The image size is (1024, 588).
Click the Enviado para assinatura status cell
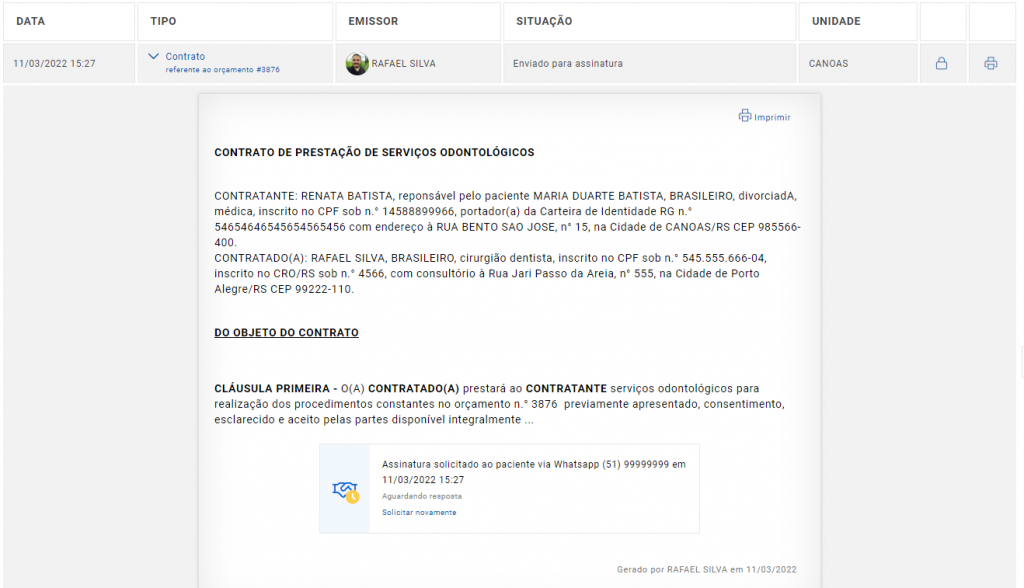click(568, 64)
